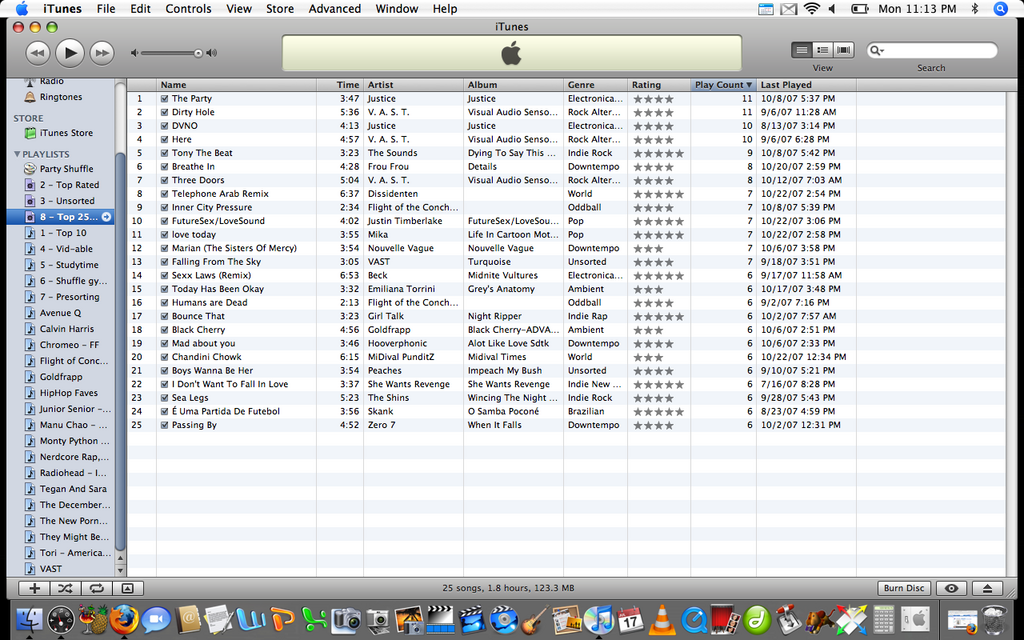Select the Goldfrapp playlist
The image size is (1024, 640).
coord(59,377)
